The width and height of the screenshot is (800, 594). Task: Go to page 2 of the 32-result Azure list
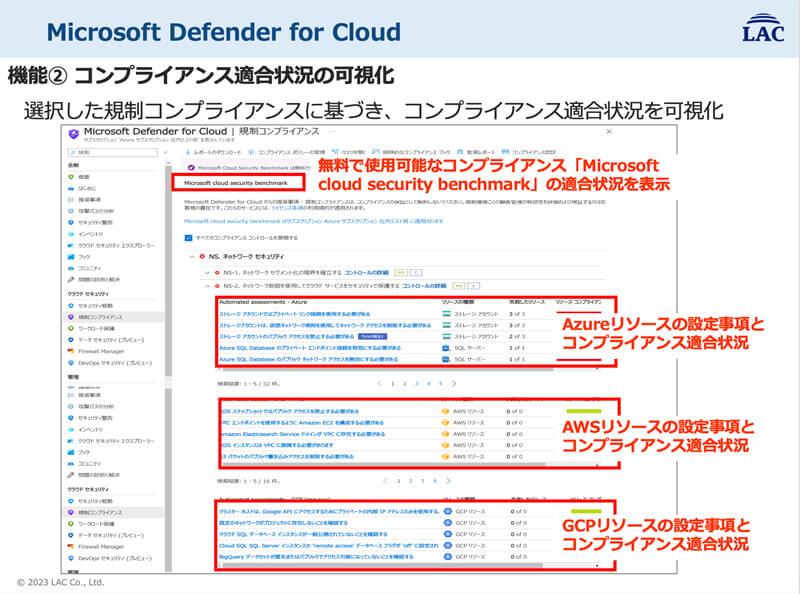click(405, 383)
